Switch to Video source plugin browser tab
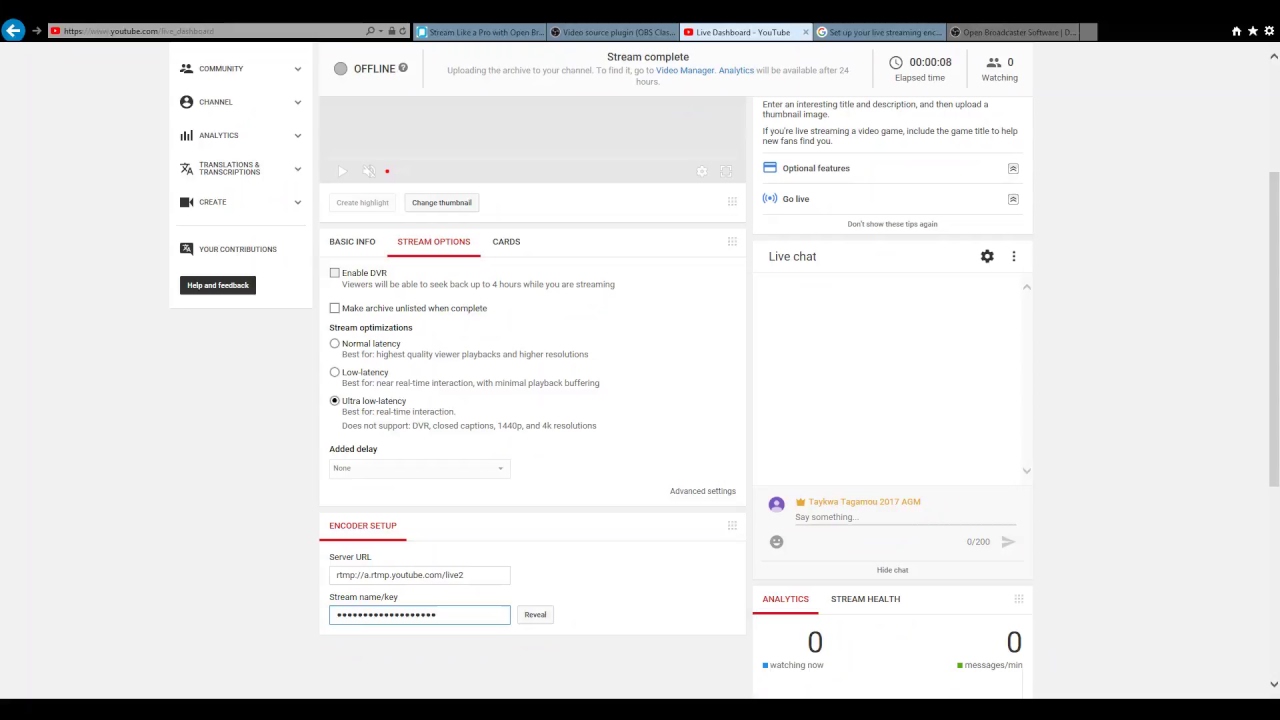 pyautogui.click(x=613, y=32)
